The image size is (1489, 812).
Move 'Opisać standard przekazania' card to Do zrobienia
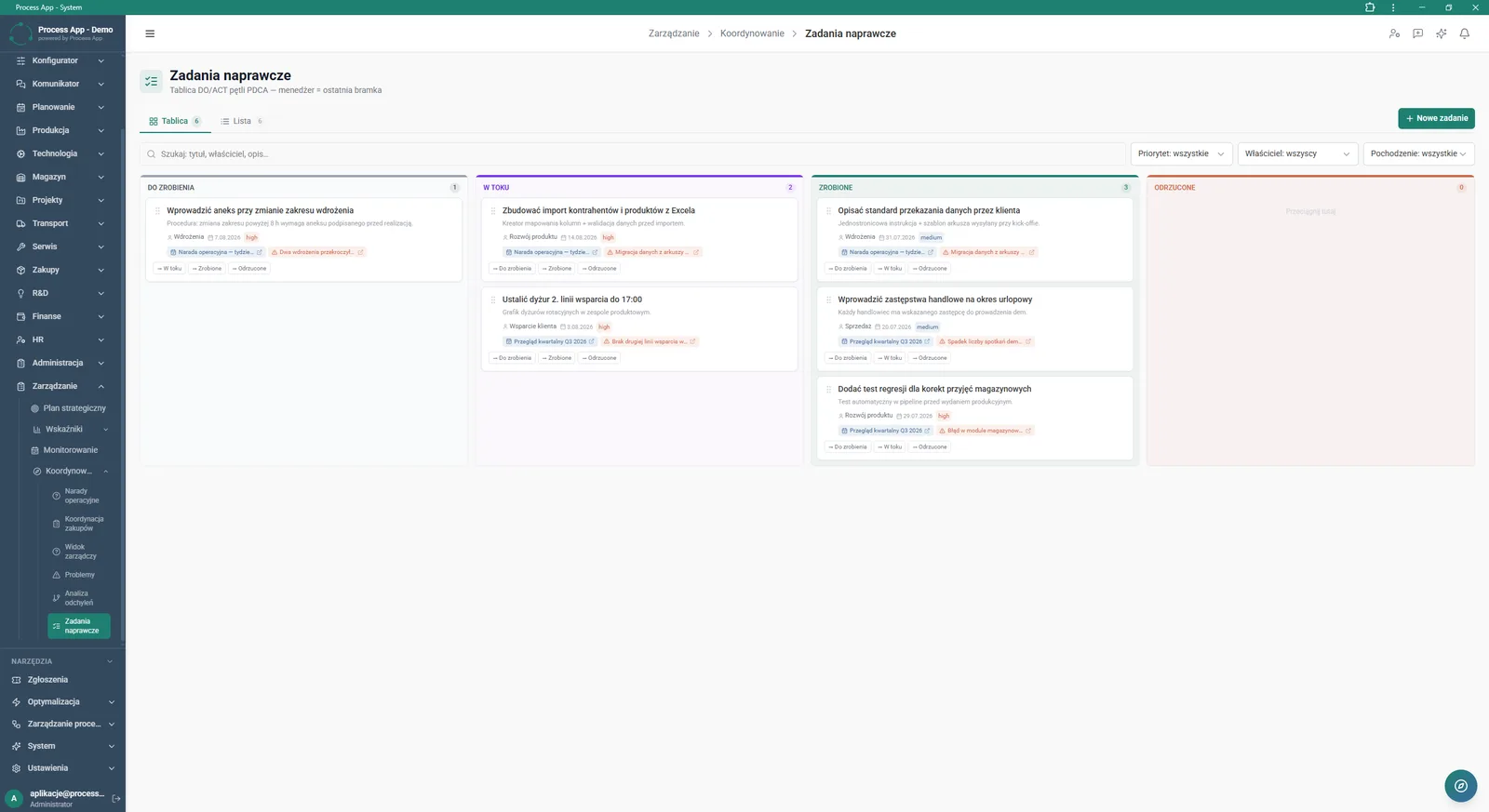pos(848,269)
